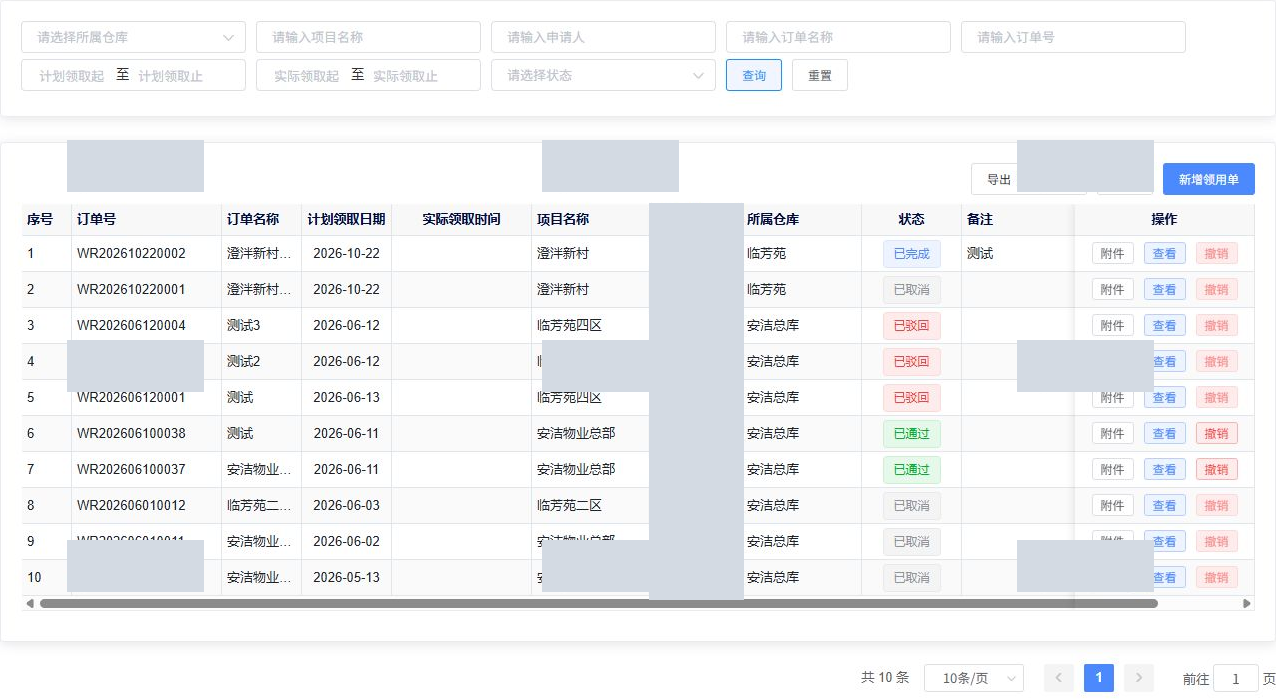Revoke order WR202606100037 with 撤销
This screenshot has height=700, width=1276.
coord(1217,470)
